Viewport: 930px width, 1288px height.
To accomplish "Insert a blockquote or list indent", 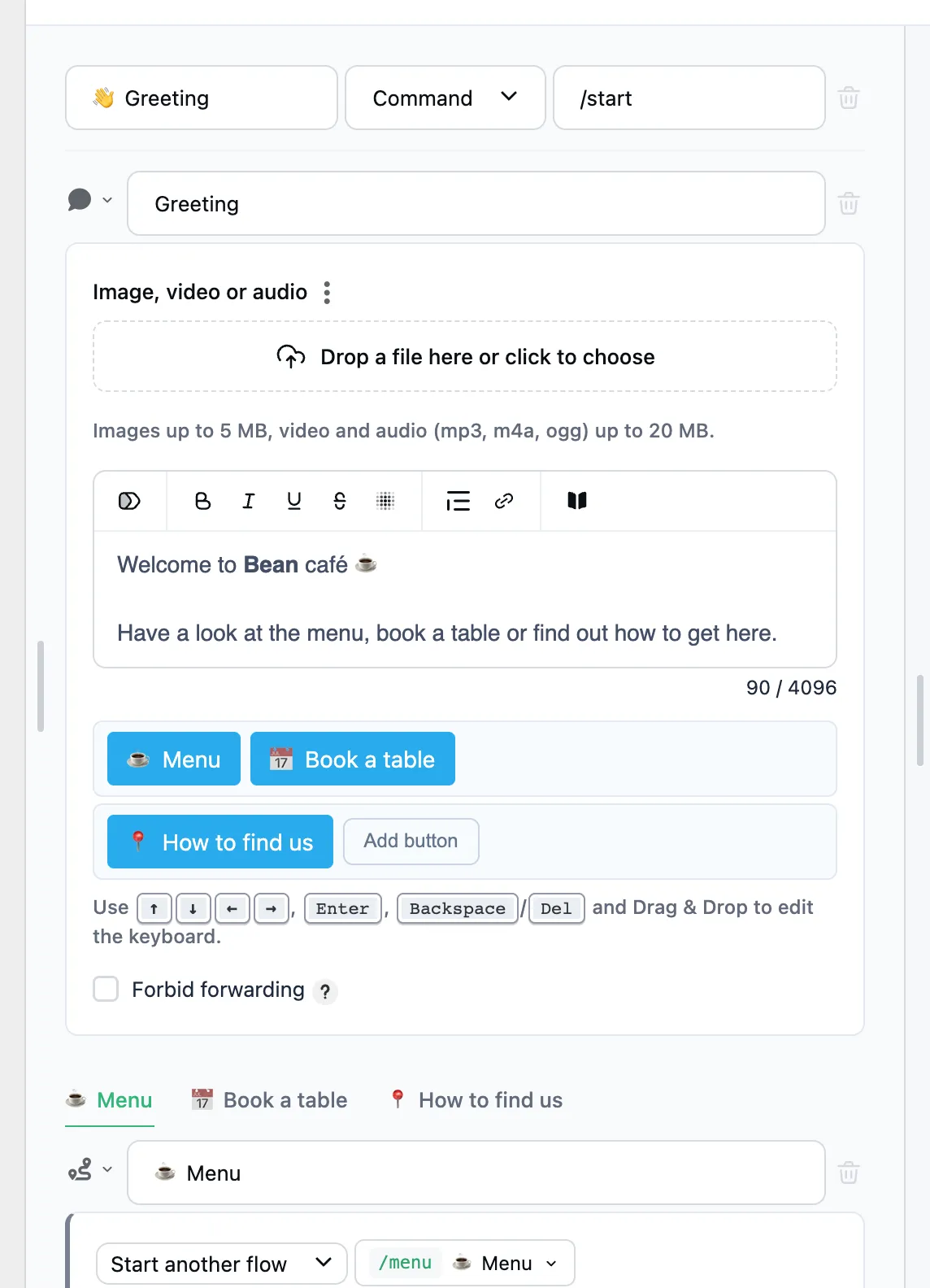I will [458, 501].
